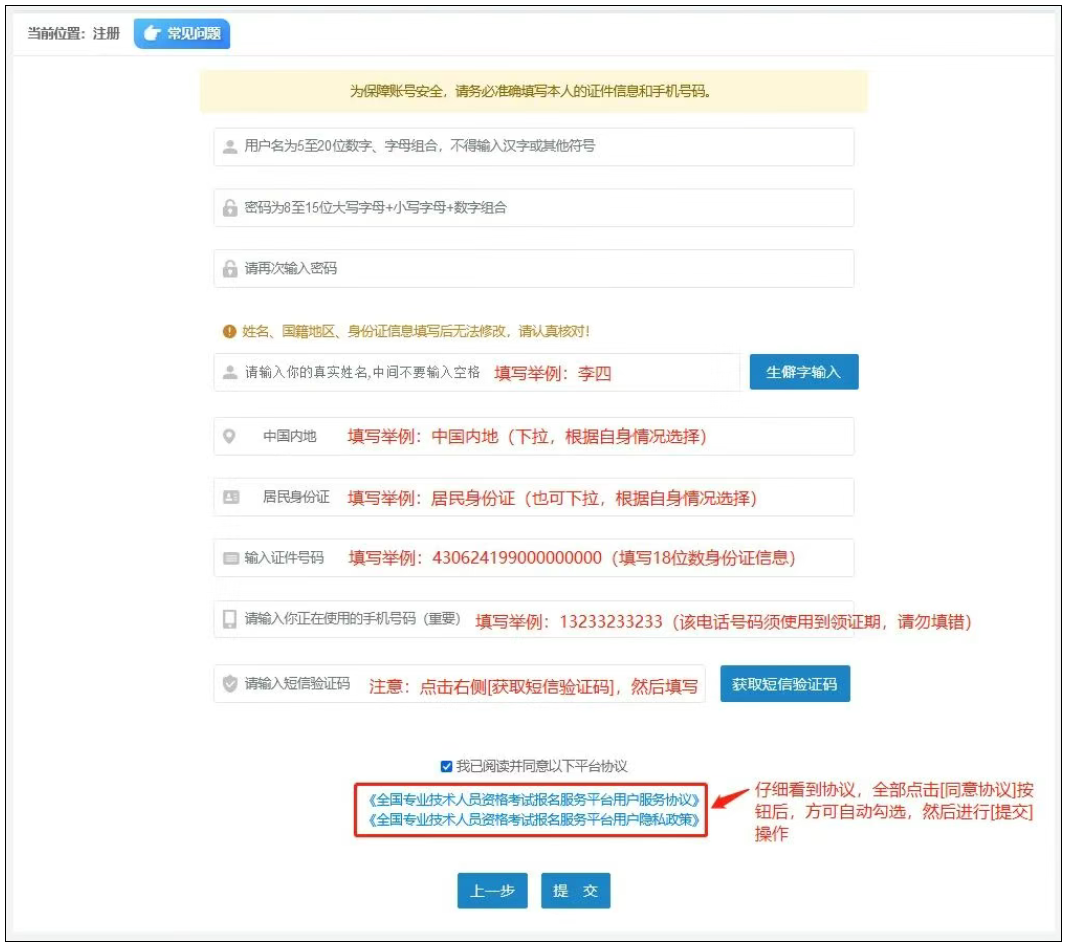This screenshot has height=952, width=1068.
Task: Click the phone icon in mobile number field
Action: [x=230, y=619]
